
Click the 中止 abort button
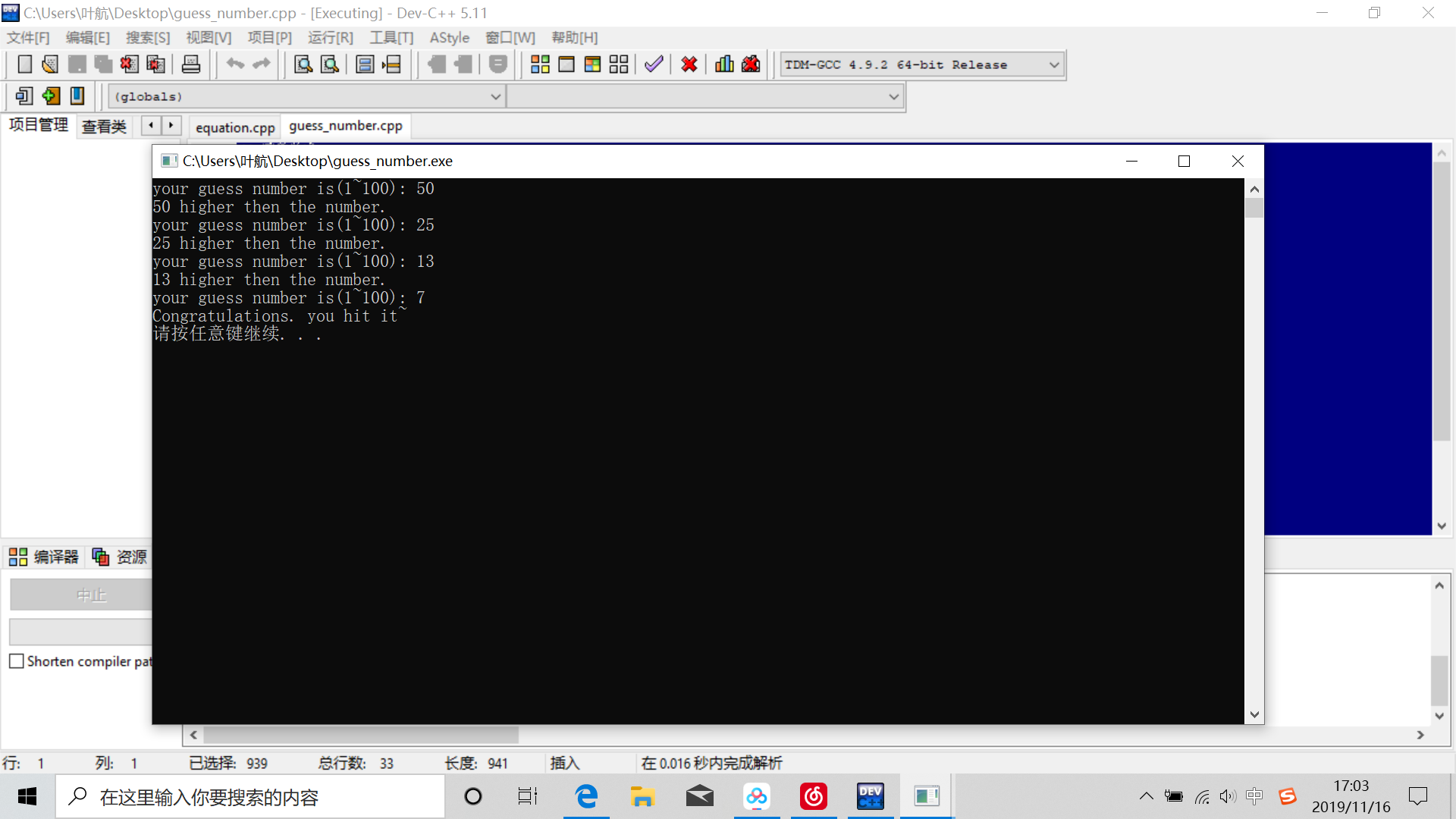coord(82,595)
